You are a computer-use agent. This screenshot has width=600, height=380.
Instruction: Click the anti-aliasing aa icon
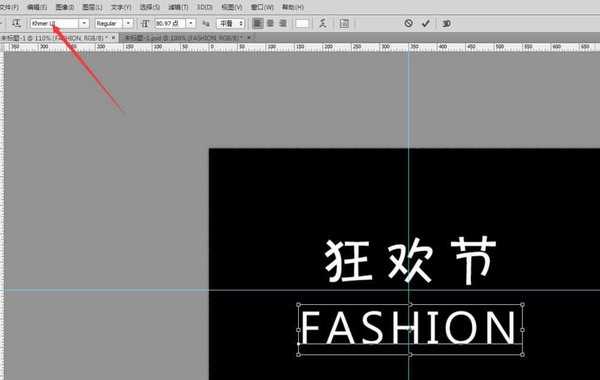[x=206, y=24]
